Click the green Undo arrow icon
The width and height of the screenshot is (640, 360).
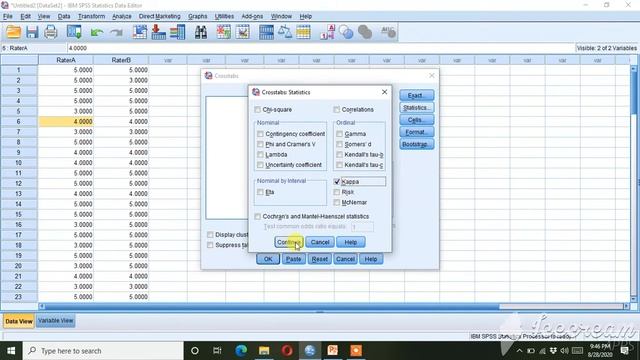click(x=97, y=32)
